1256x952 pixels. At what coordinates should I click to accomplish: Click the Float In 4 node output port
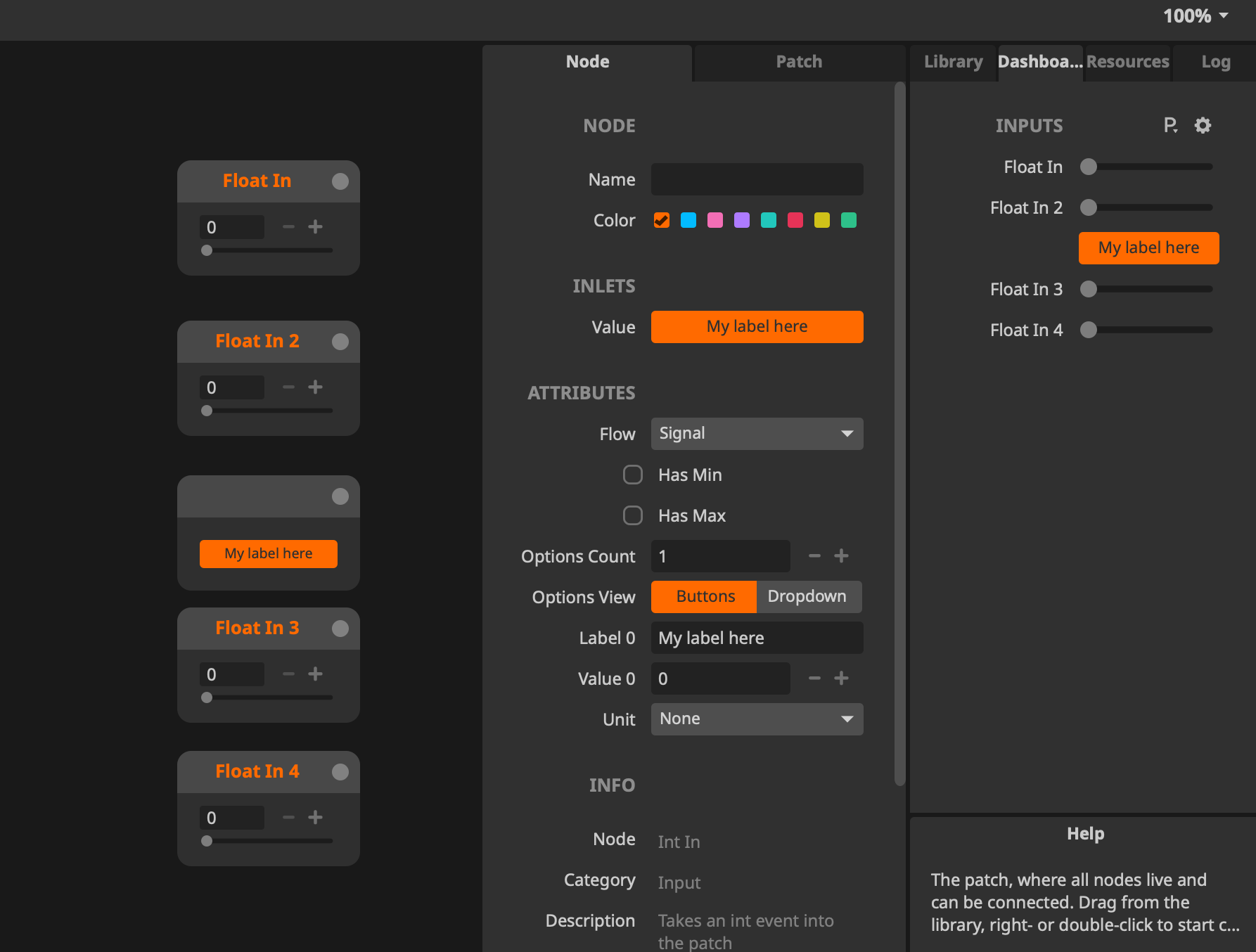(340, 772)
